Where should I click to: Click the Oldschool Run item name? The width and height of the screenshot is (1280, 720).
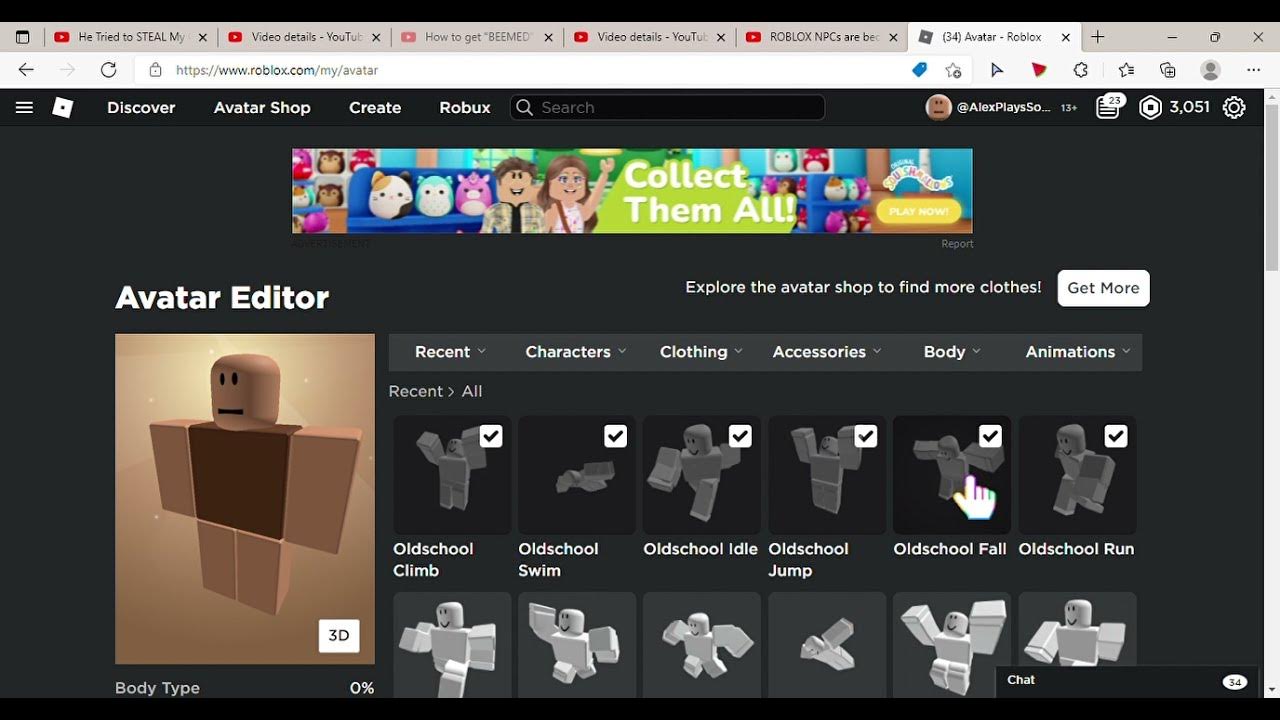1076,549
